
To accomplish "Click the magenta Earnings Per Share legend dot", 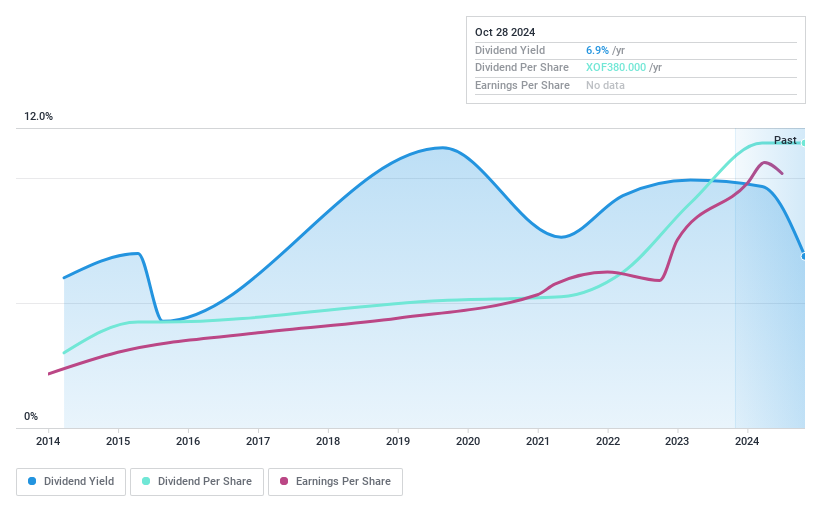I will 284,481.
